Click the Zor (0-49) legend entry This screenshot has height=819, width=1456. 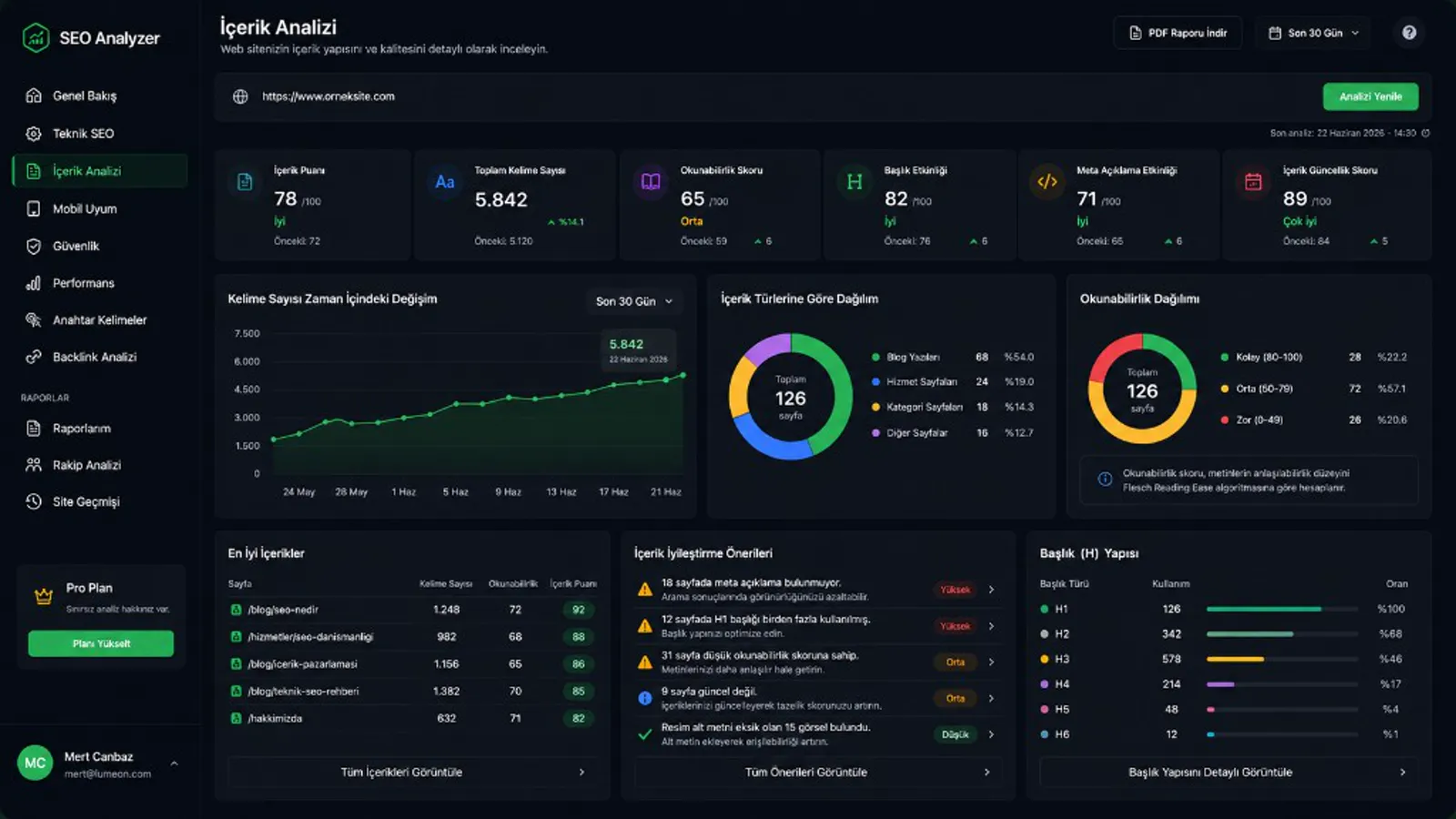click(x=1314, y=420)
